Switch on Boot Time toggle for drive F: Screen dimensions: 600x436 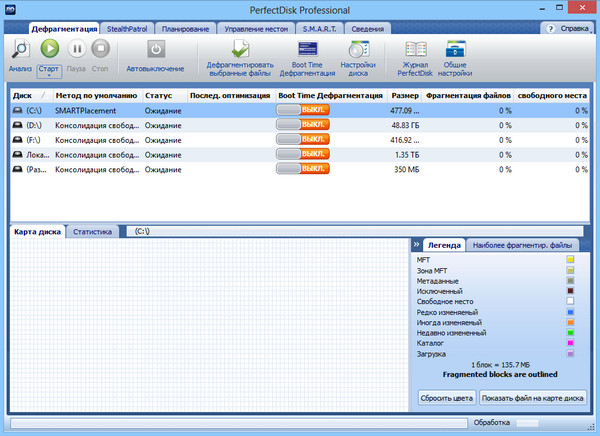301,140
